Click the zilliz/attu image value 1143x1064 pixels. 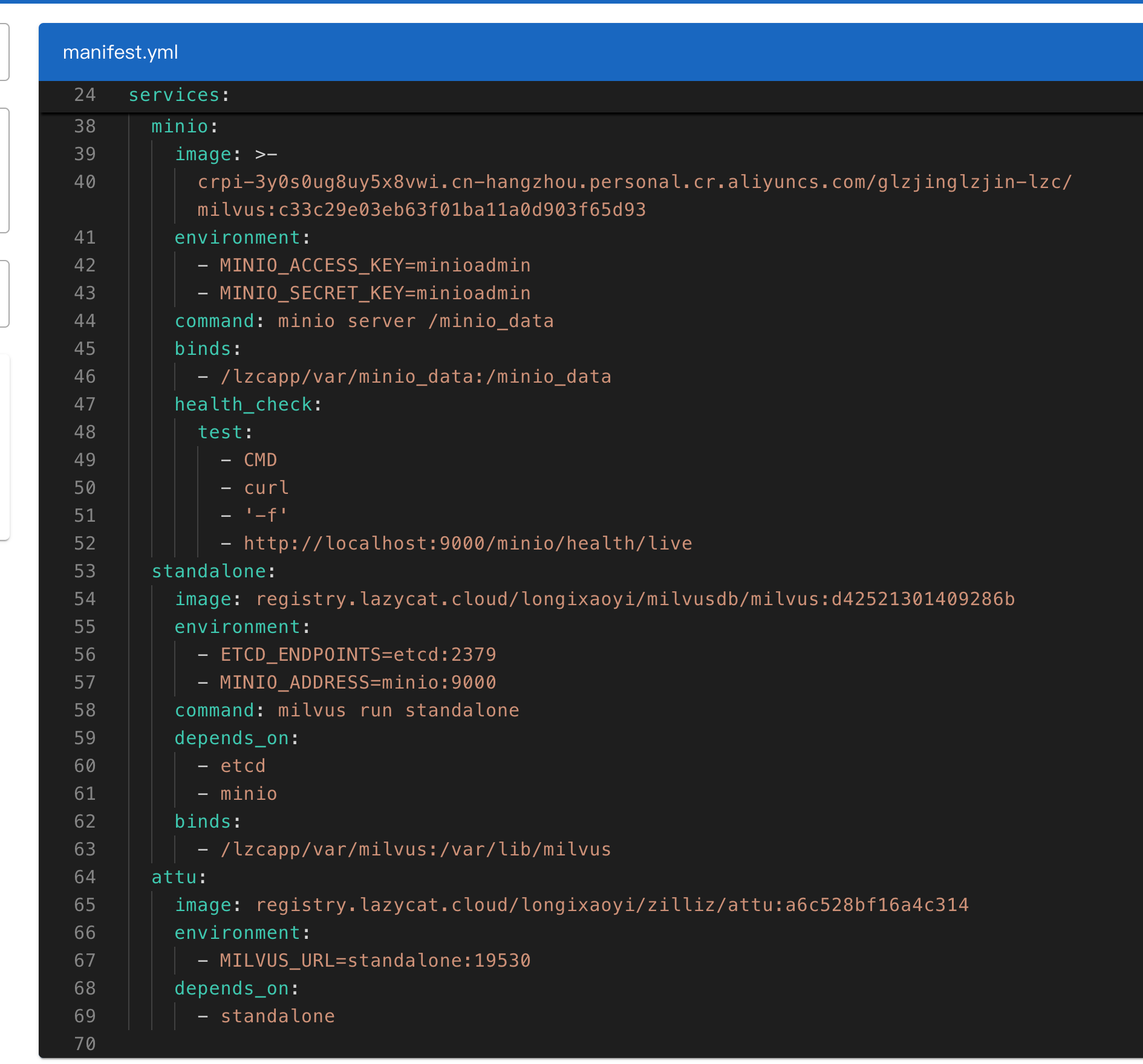point(612,905)
